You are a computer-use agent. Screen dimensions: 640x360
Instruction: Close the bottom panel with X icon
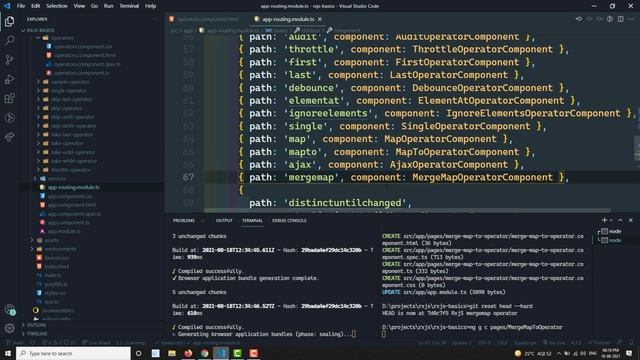[x=631, y=220]
